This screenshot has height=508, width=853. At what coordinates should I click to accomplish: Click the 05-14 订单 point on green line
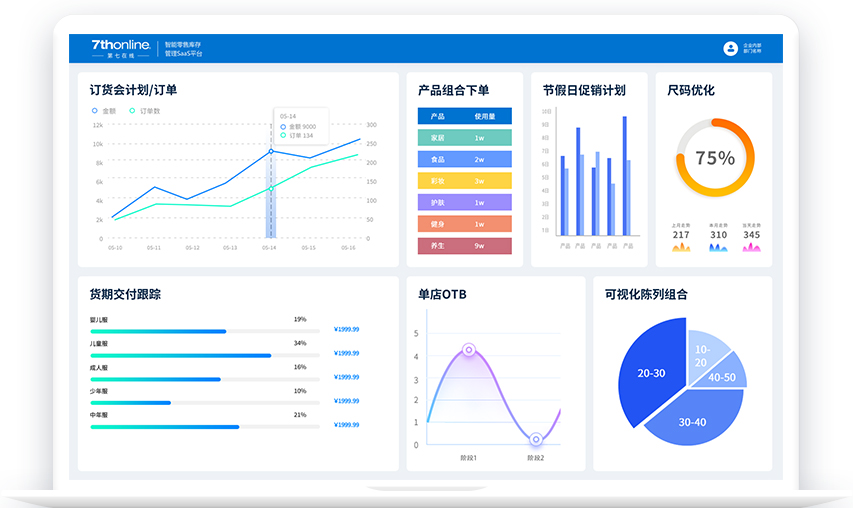pos(270,188)
